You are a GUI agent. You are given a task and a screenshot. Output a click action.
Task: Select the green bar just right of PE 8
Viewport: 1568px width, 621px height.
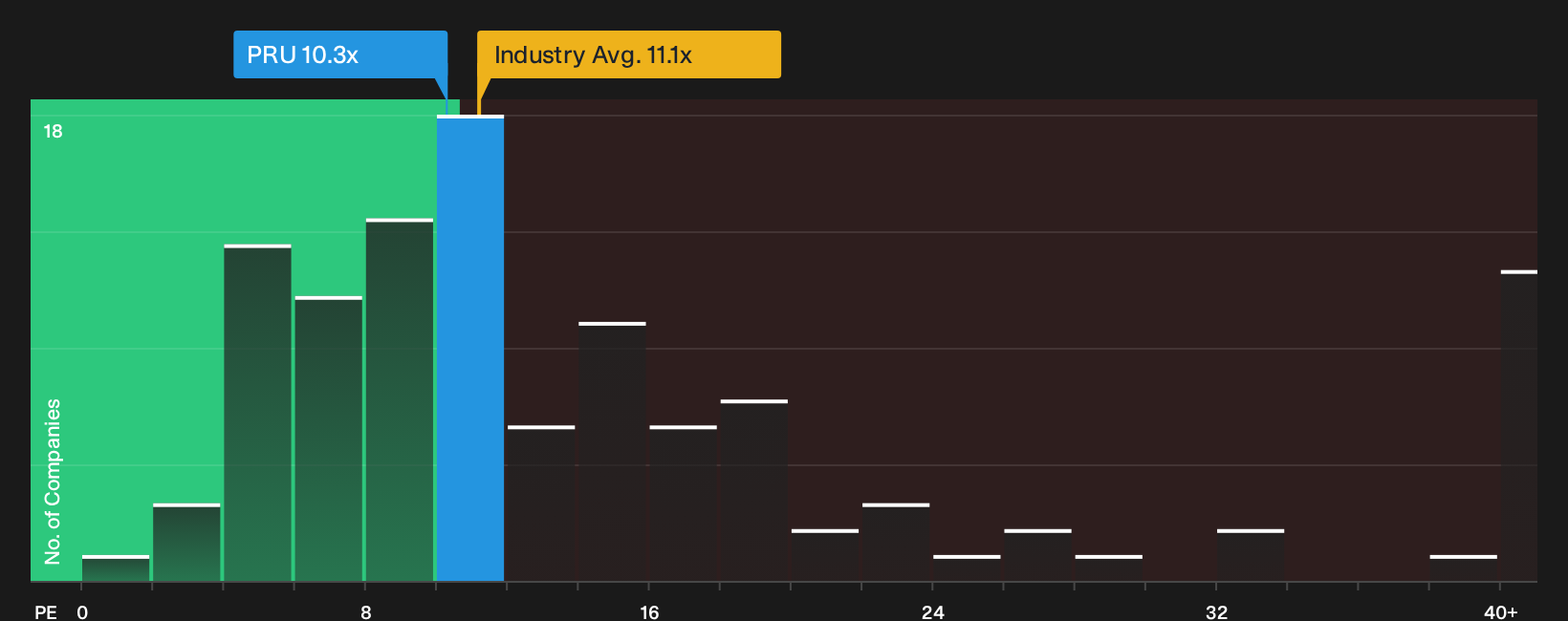(400, 400)
